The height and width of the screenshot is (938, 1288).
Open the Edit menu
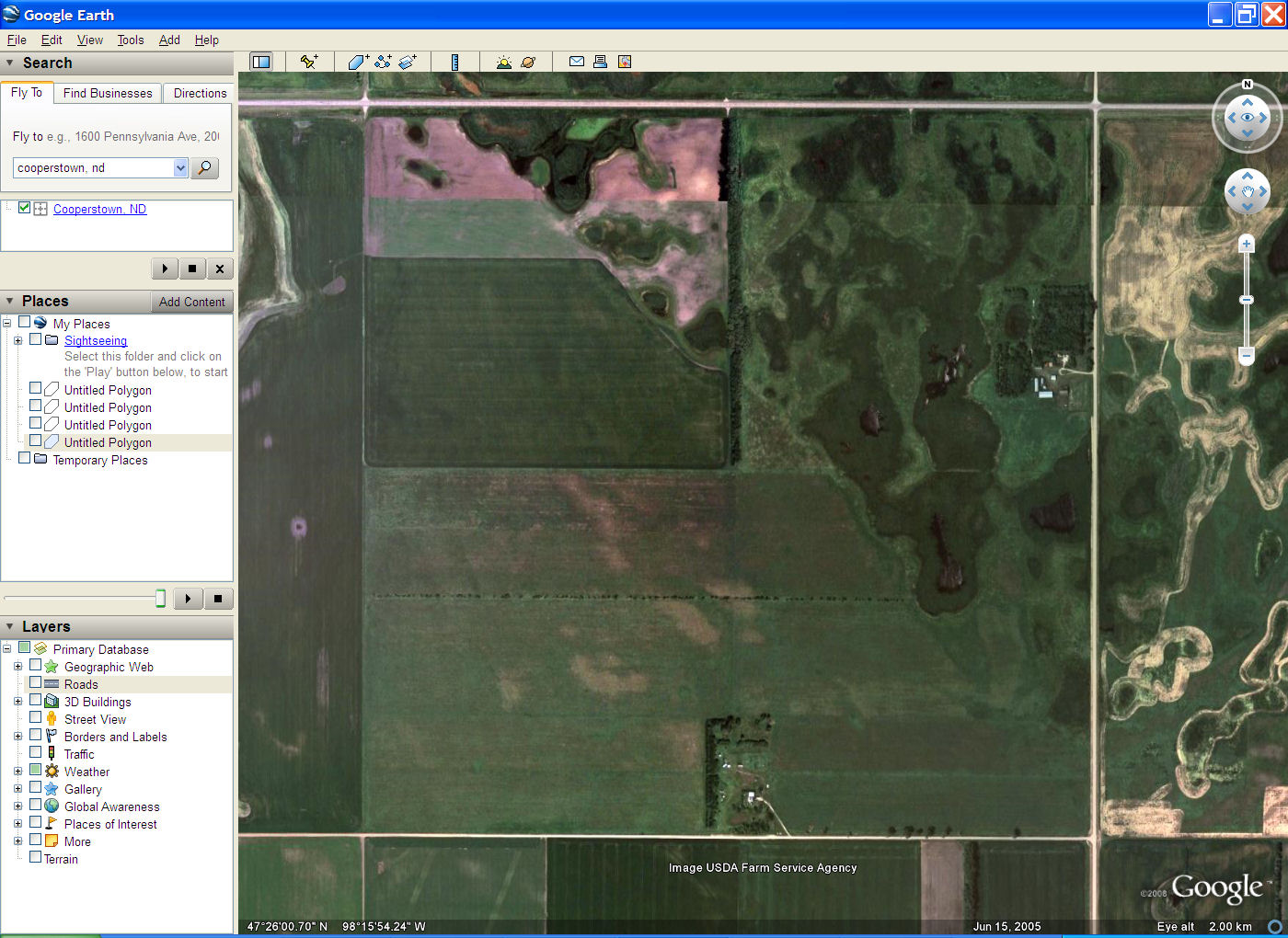[52, 40]
